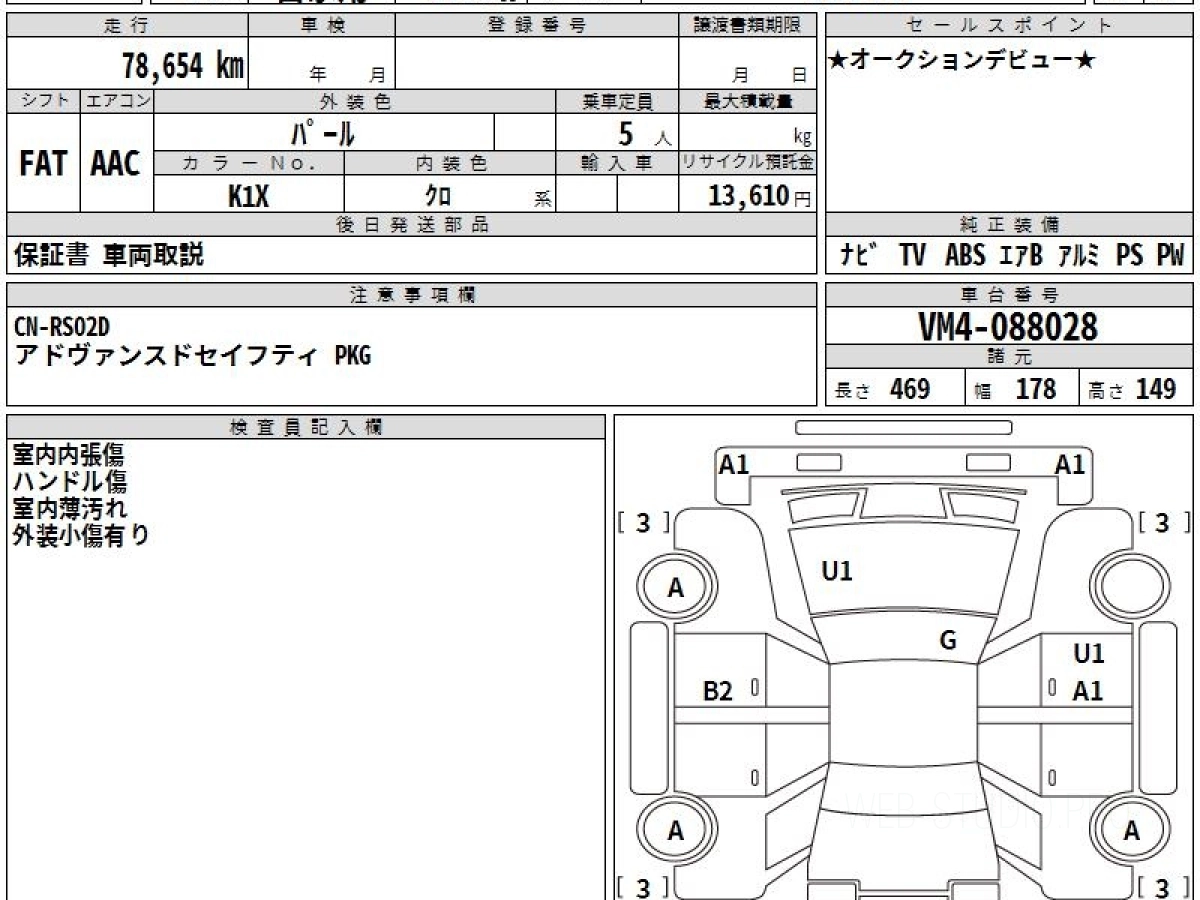Viewport: 1200px width, 900px height.
Task: Click the wheel circle A nearest the B2 mark
Action: (x=676, y=587)
